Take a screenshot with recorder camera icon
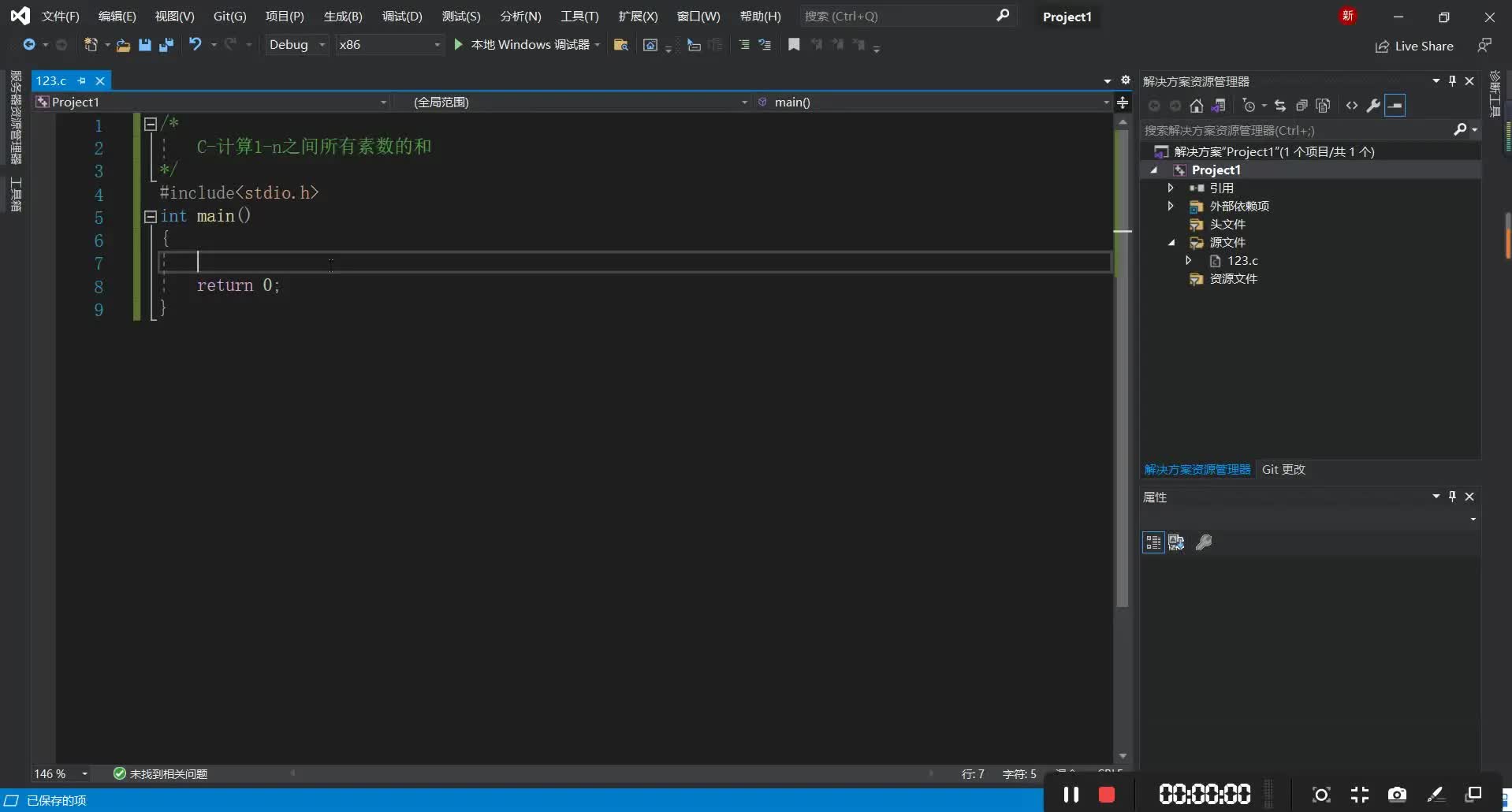Screen dimensions: 1512x812 point(1397,795)
